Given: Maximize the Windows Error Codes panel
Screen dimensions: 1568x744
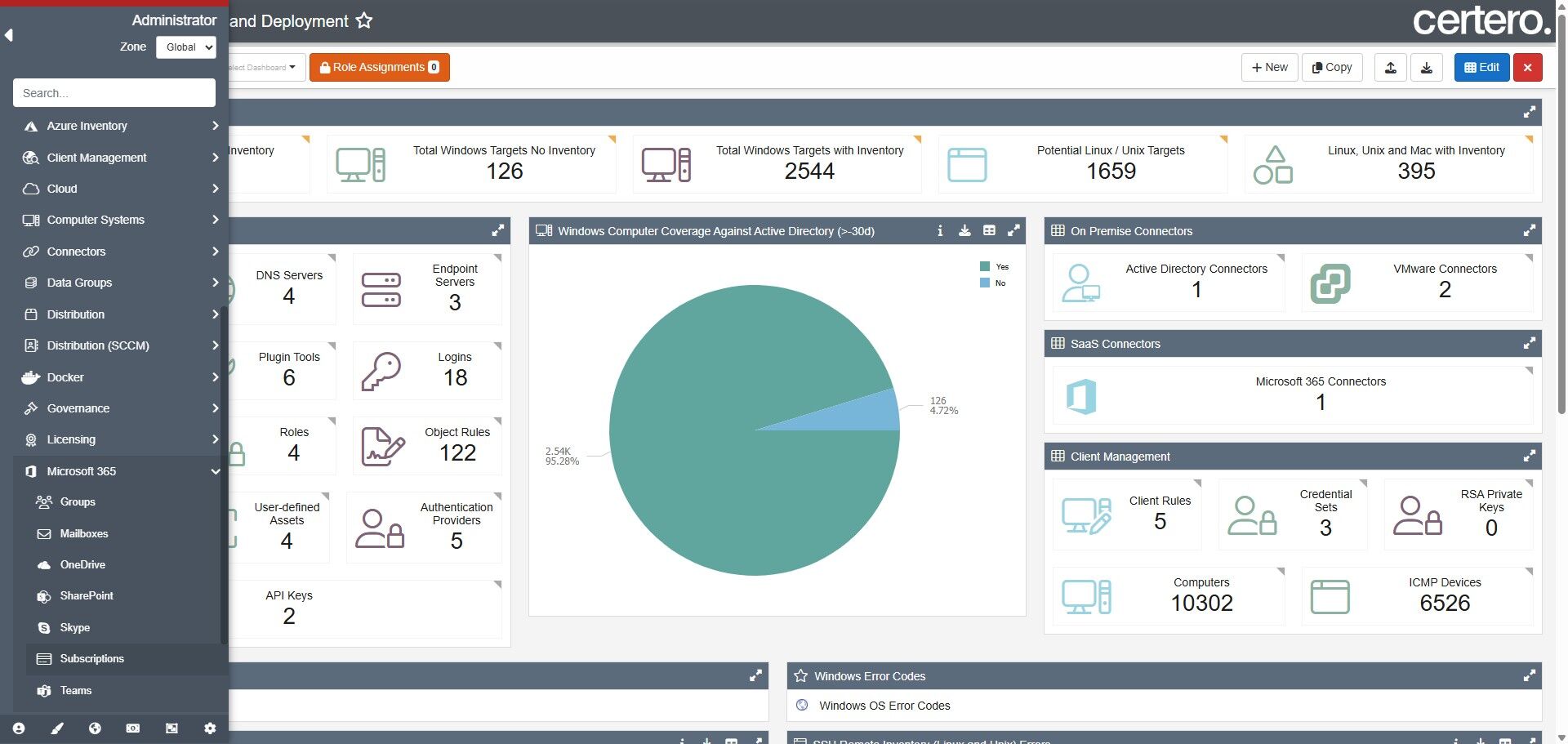Looking at the screenshot, I should tap(1530, 676).
